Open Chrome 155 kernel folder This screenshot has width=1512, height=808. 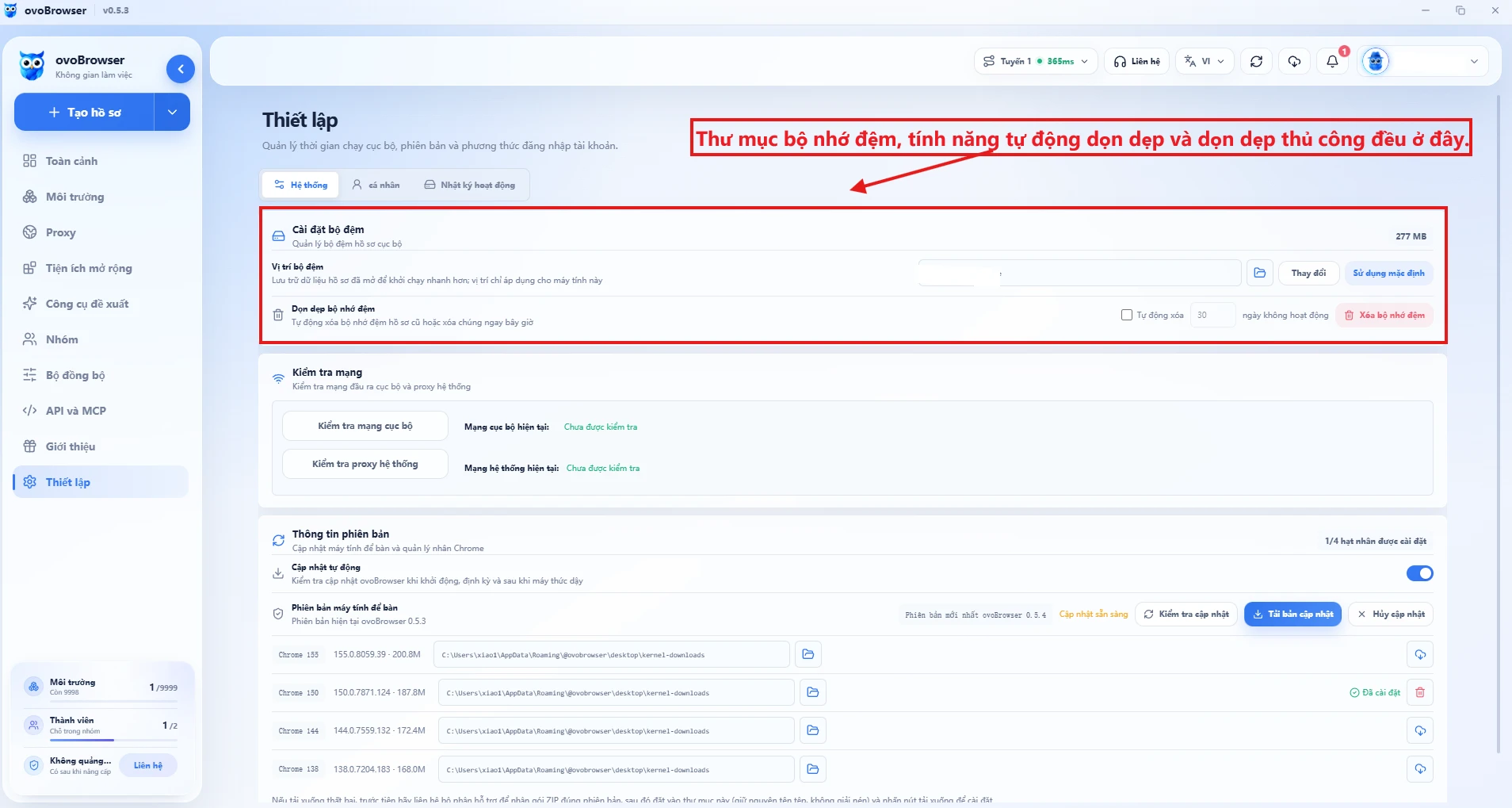pyautogui.click(x=808, y=654)
